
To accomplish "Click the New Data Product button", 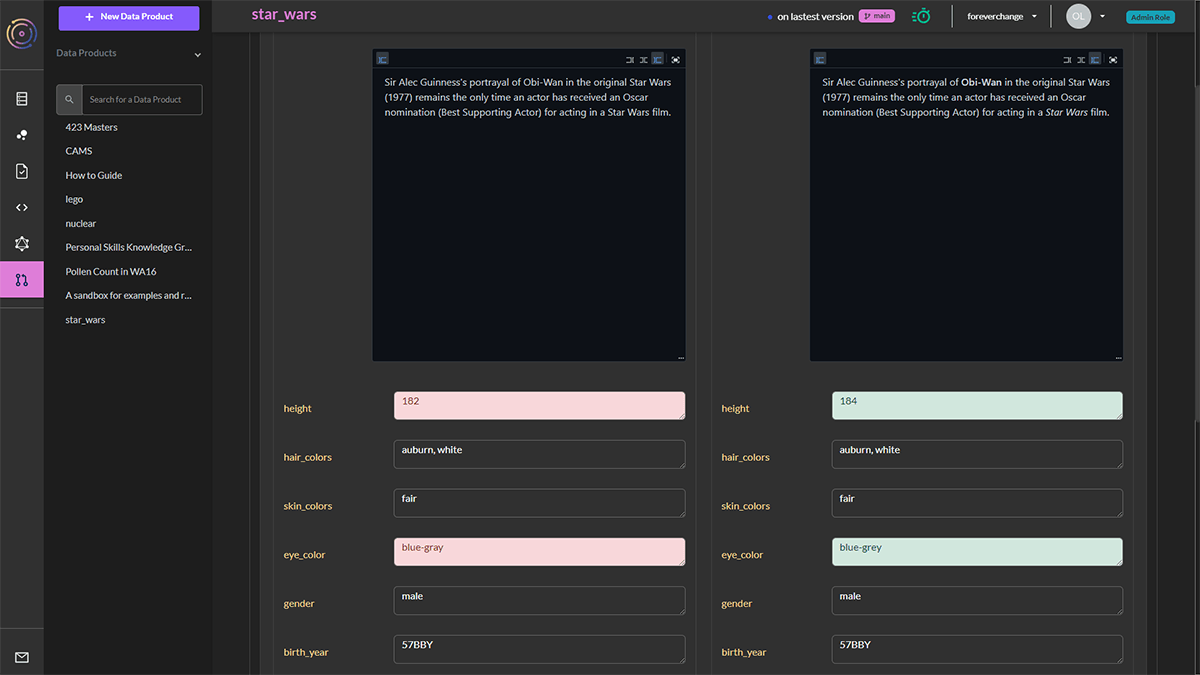I will point(128,18).
